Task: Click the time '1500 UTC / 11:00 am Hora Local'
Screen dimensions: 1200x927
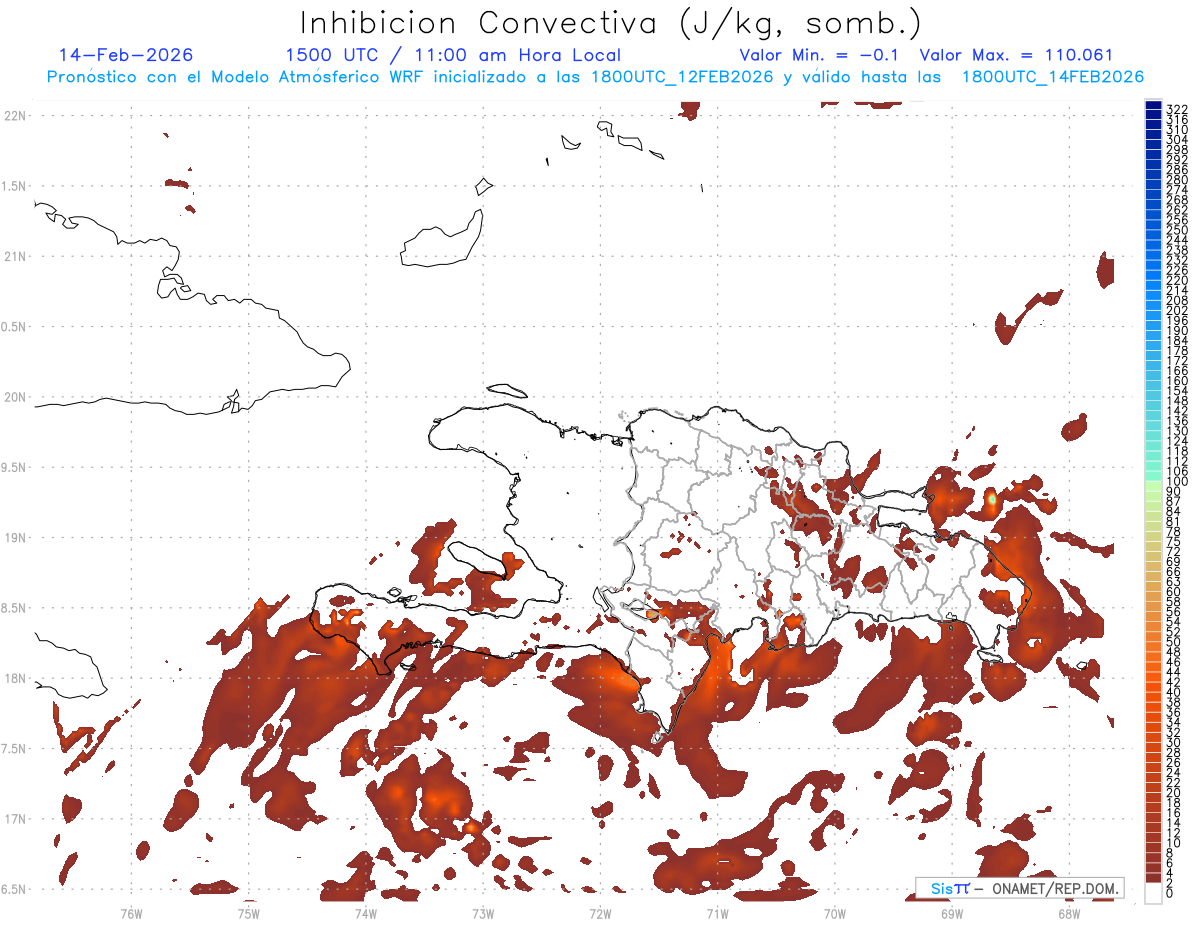Action: (453, 56)
